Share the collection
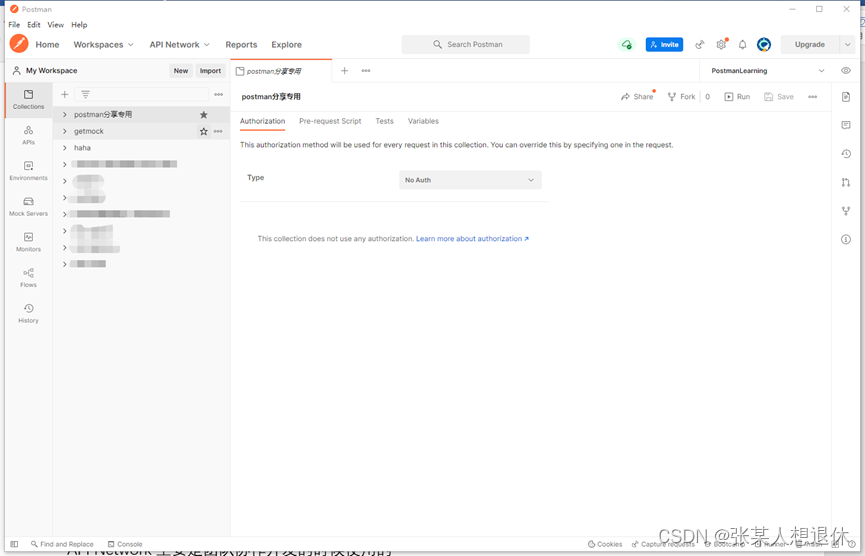This screenshot has height=556, width=865. [637, 97]
